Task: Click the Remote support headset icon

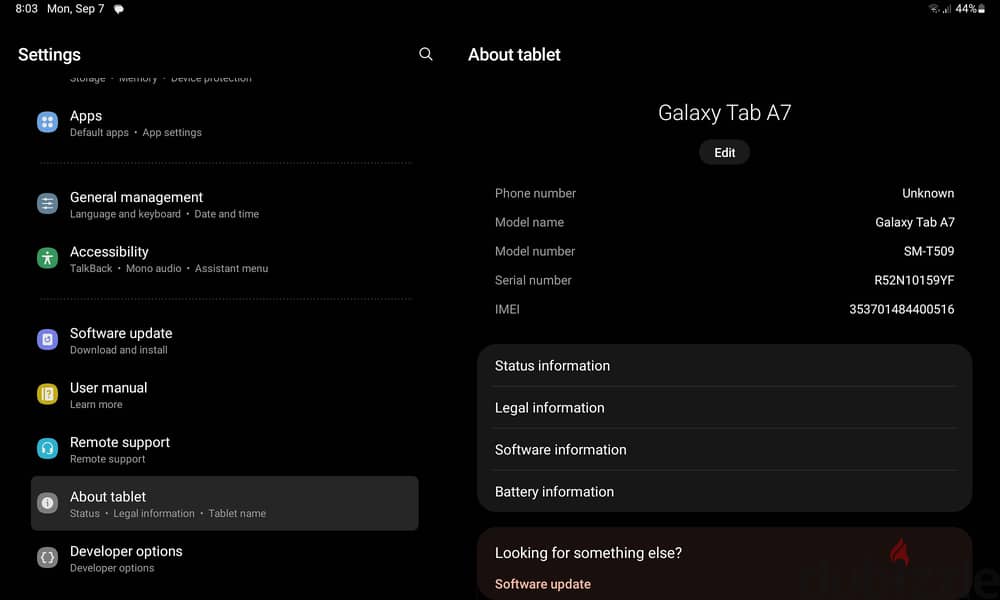Action: (x=47, y=449)
